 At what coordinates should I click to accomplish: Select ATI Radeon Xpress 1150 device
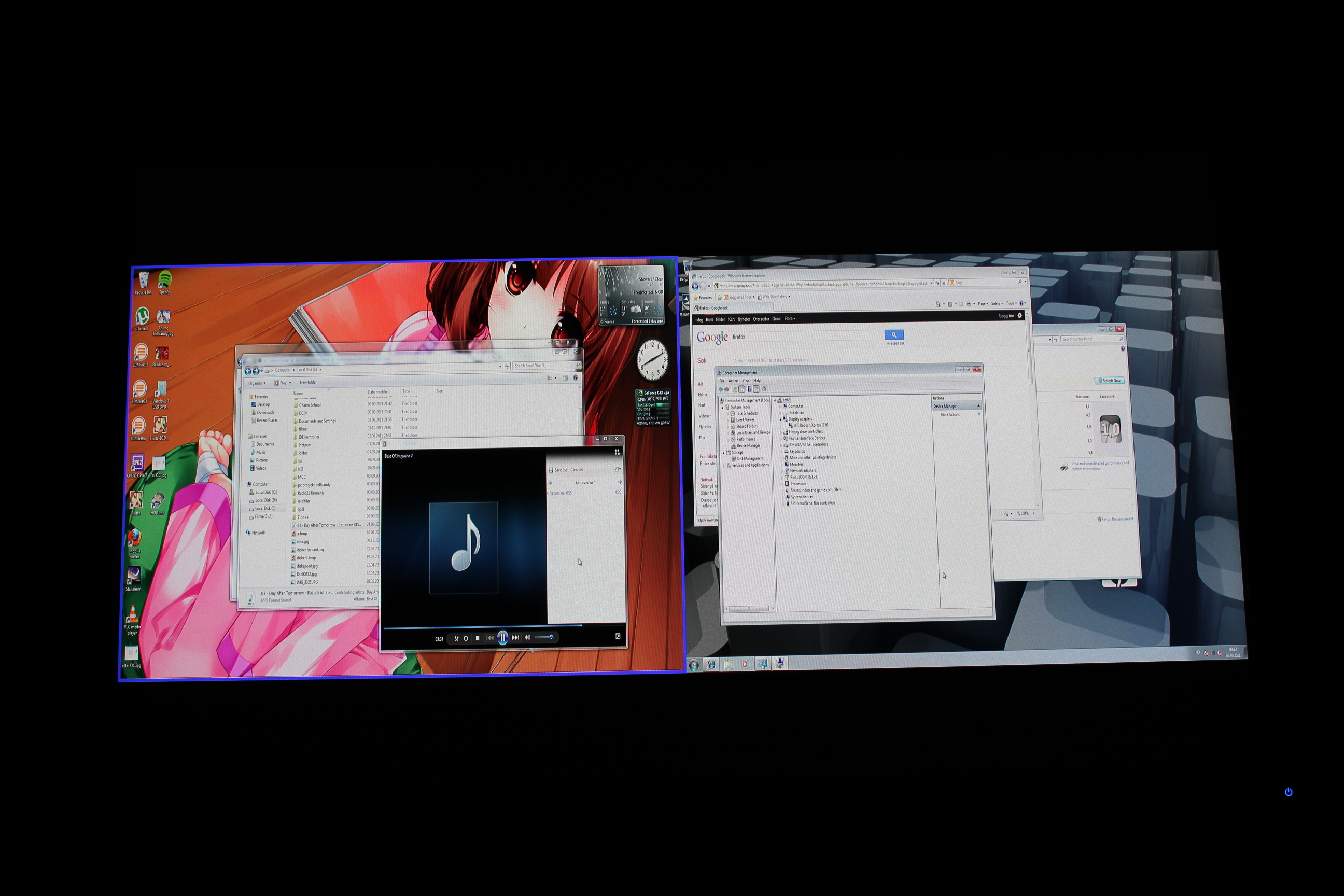(x=807, y=425)
